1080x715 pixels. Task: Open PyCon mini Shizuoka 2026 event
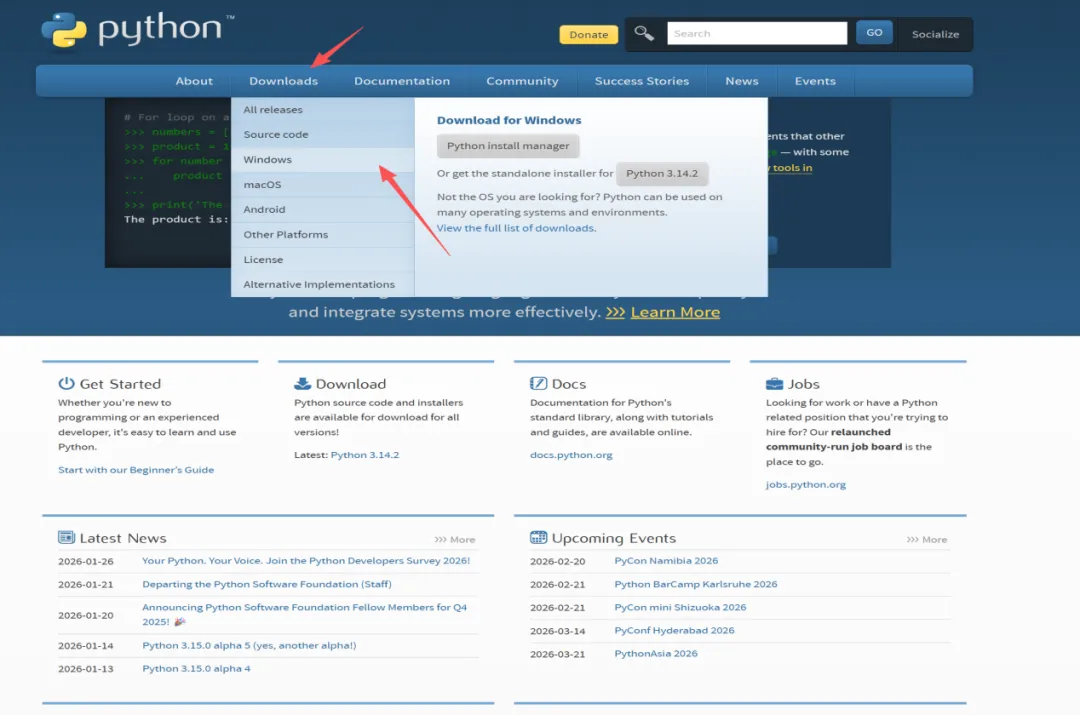click(x=680, y=608)
